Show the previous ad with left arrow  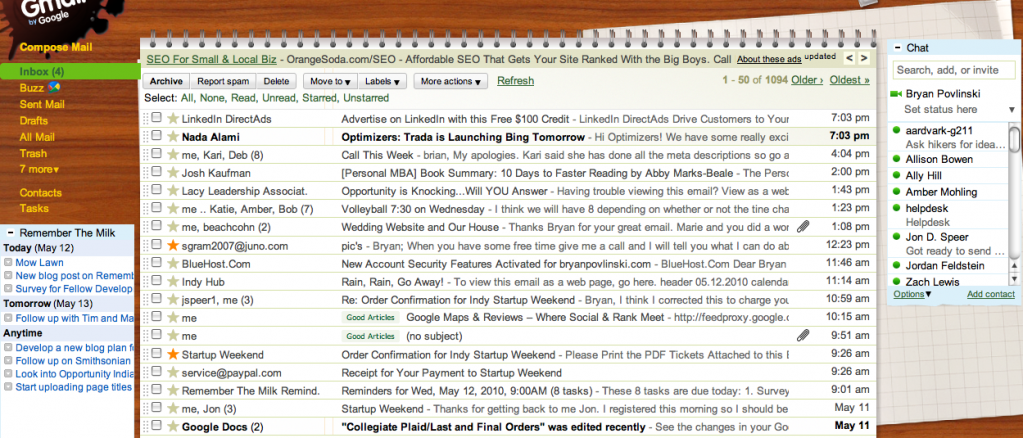pos(849,59)
